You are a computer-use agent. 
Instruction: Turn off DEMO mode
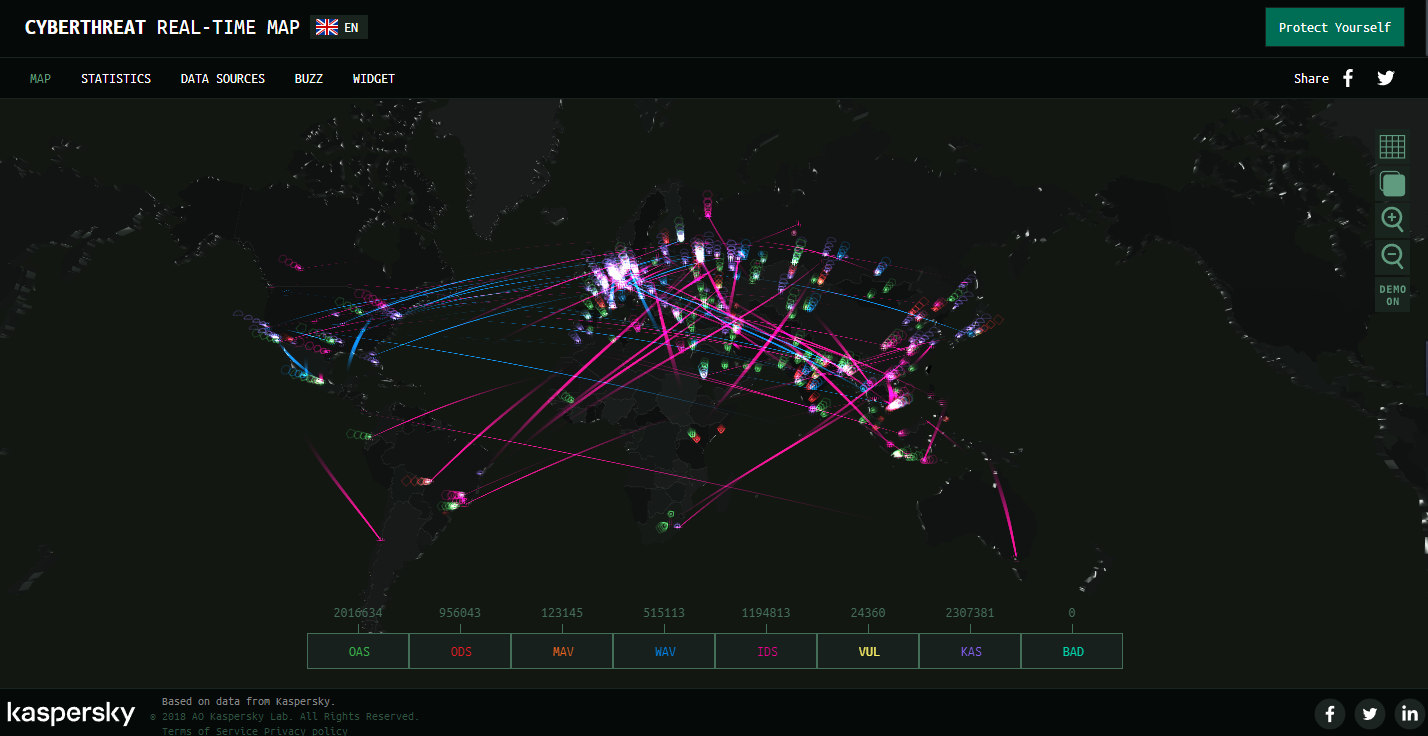tap(1392, 295)
